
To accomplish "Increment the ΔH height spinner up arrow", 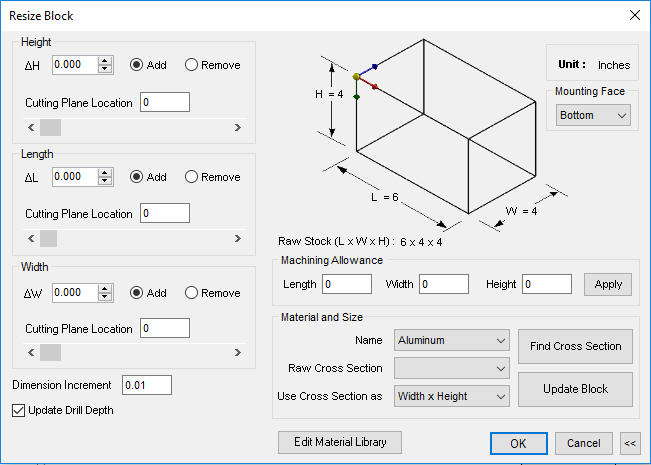I will point(105,61).
